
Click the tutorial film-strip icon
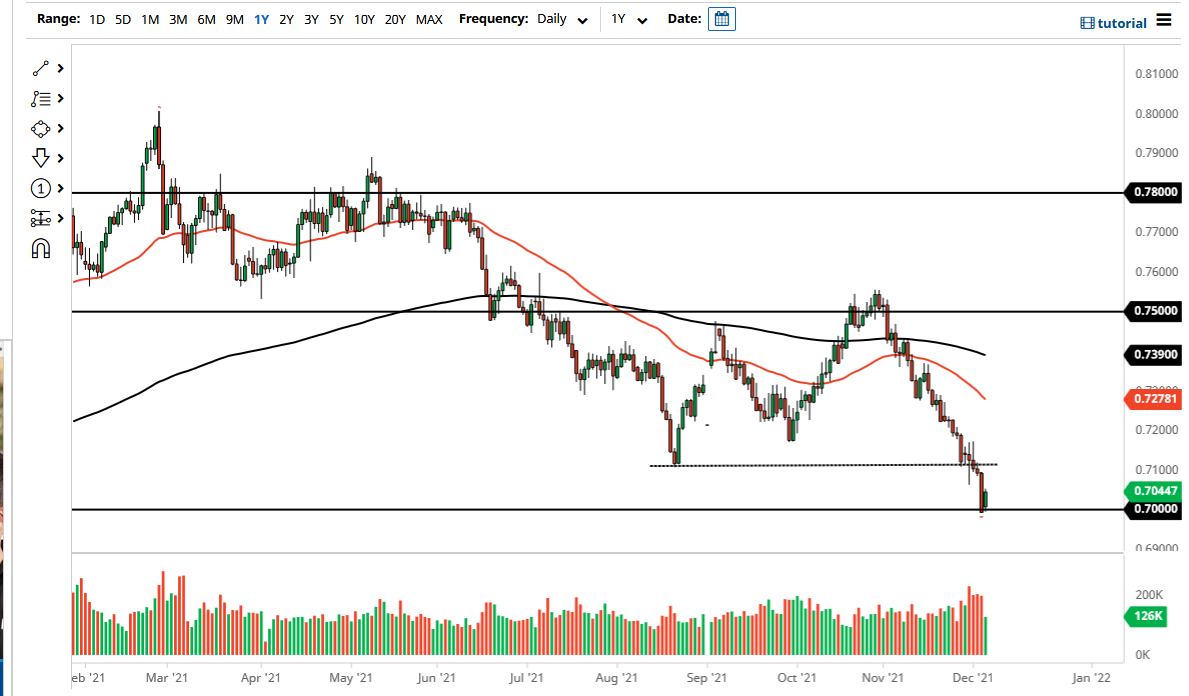(1085, 23)
